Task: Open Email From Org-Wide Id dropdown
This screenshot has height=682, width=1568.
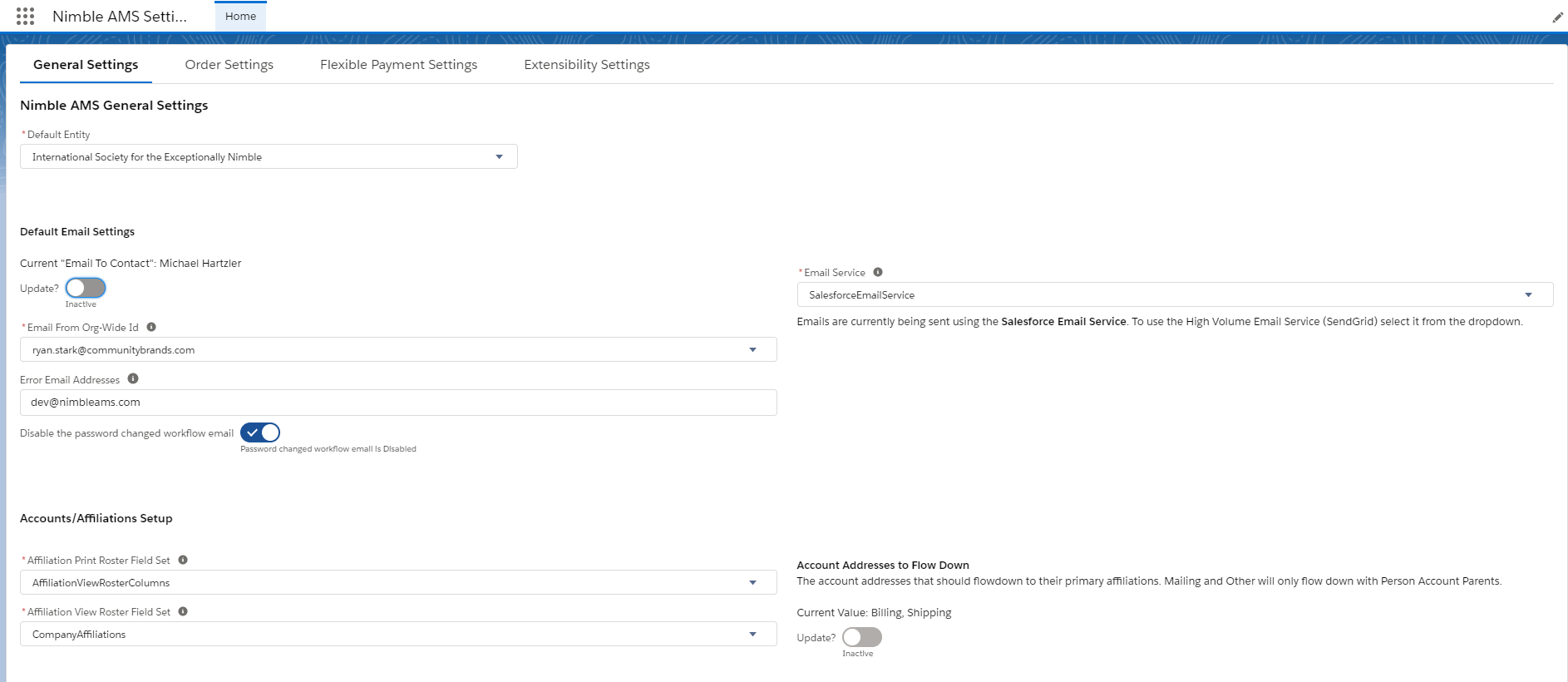Action: click(x=398, y=349)
